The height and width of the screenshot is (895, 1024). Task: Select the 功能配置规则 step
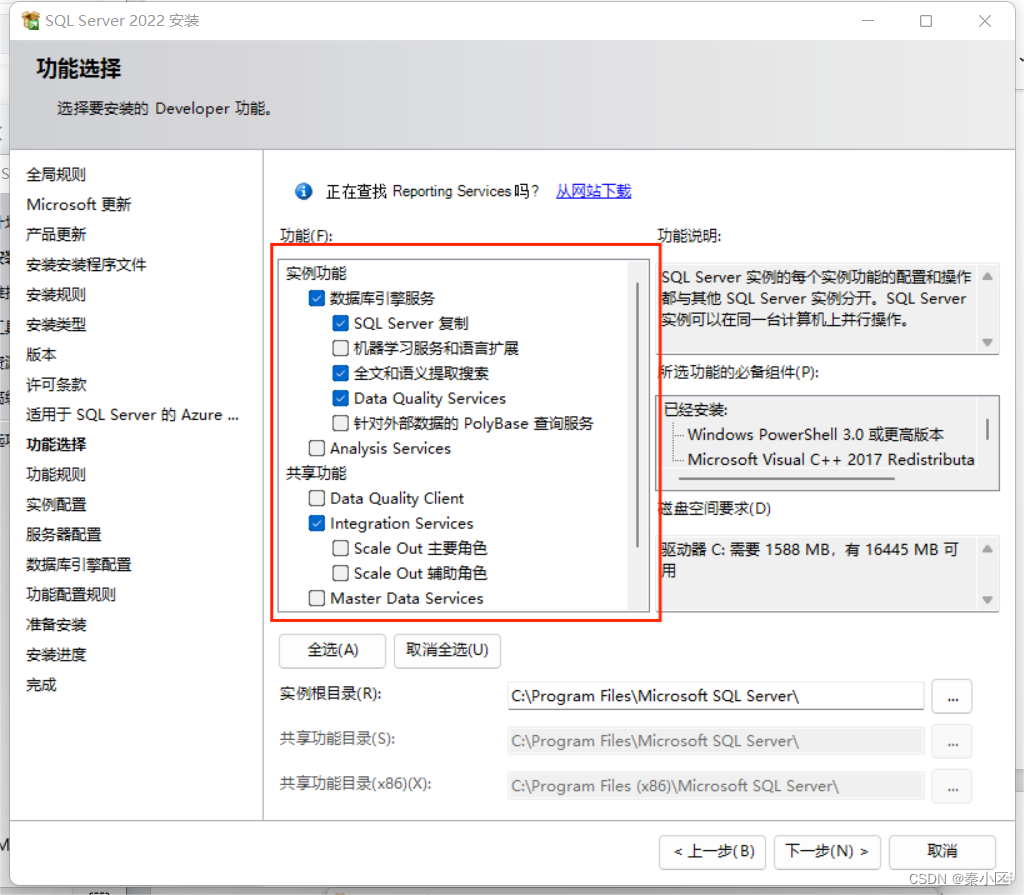71,595
